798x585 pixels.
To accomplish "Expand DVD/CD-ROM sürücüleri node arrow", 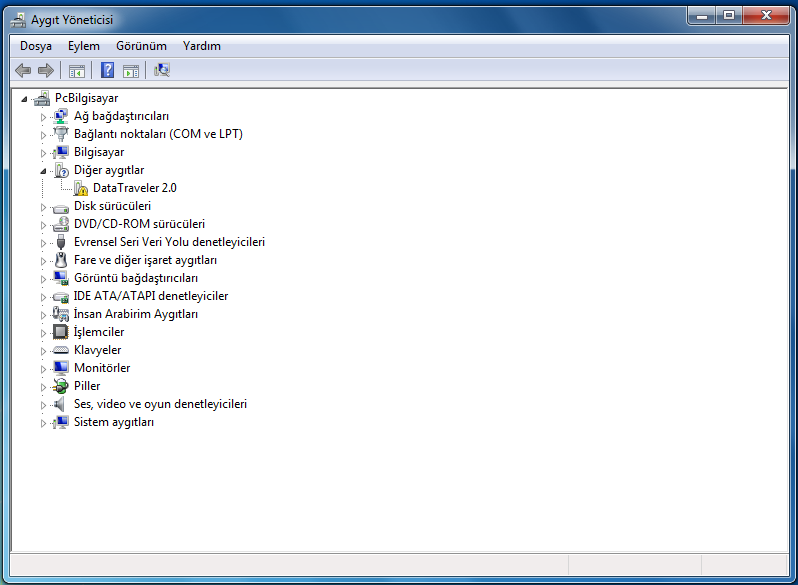I will pyautogui.click(x=43, y=225).
